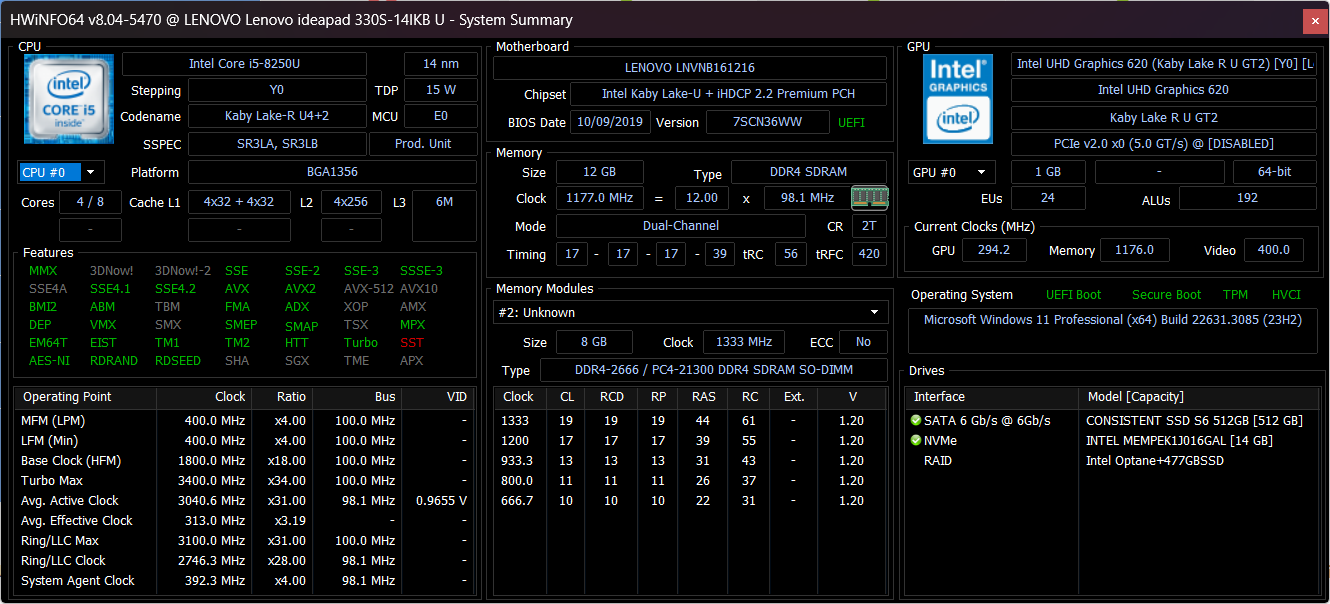This screenshot has width=1330, height=604.
Task: Click the Prod. Unit field
Action: pyautogui.click(x=423, y=143)
